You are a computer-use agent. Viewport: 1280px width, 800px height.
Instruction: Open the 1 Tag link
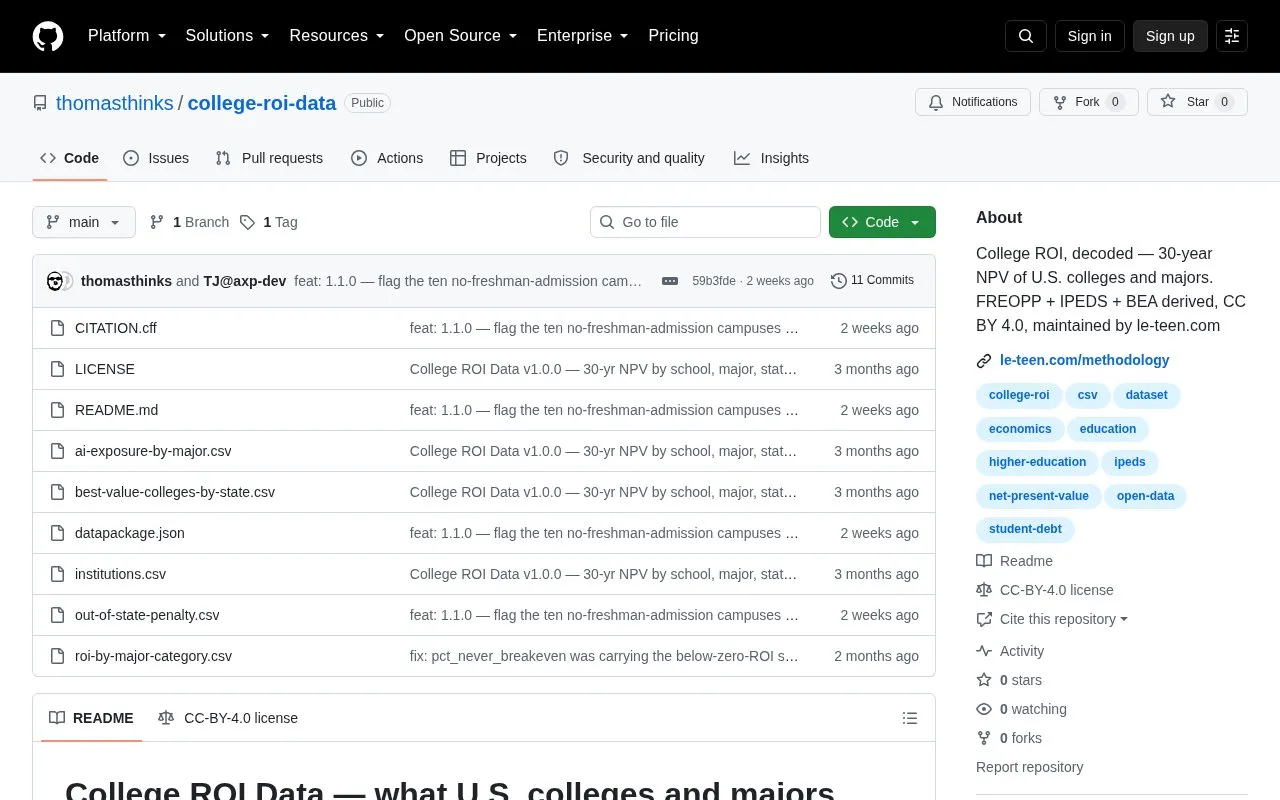point(268,222)
